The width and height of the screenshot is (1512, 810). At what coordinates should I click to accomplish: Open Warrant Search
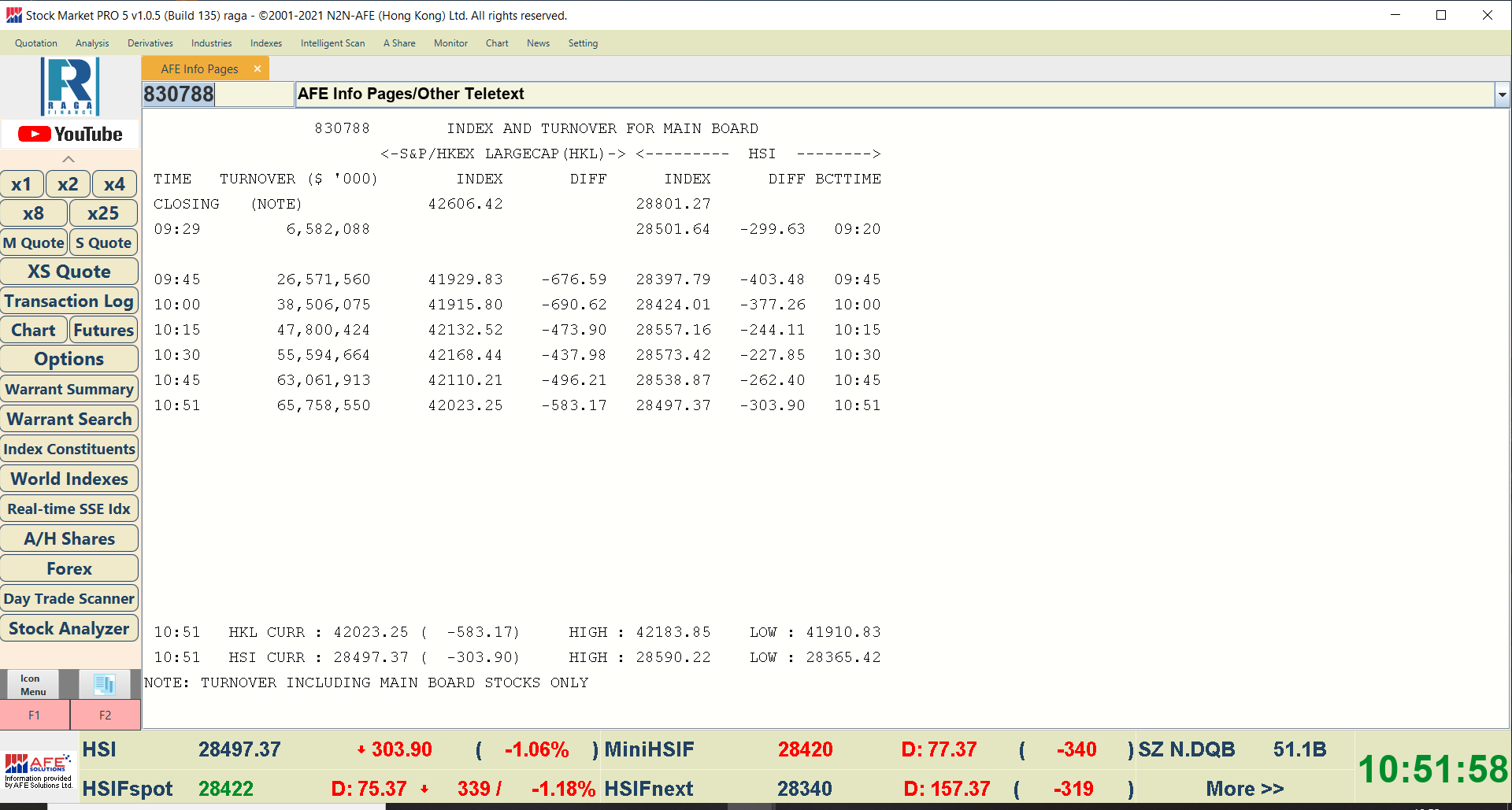(69, 419)
